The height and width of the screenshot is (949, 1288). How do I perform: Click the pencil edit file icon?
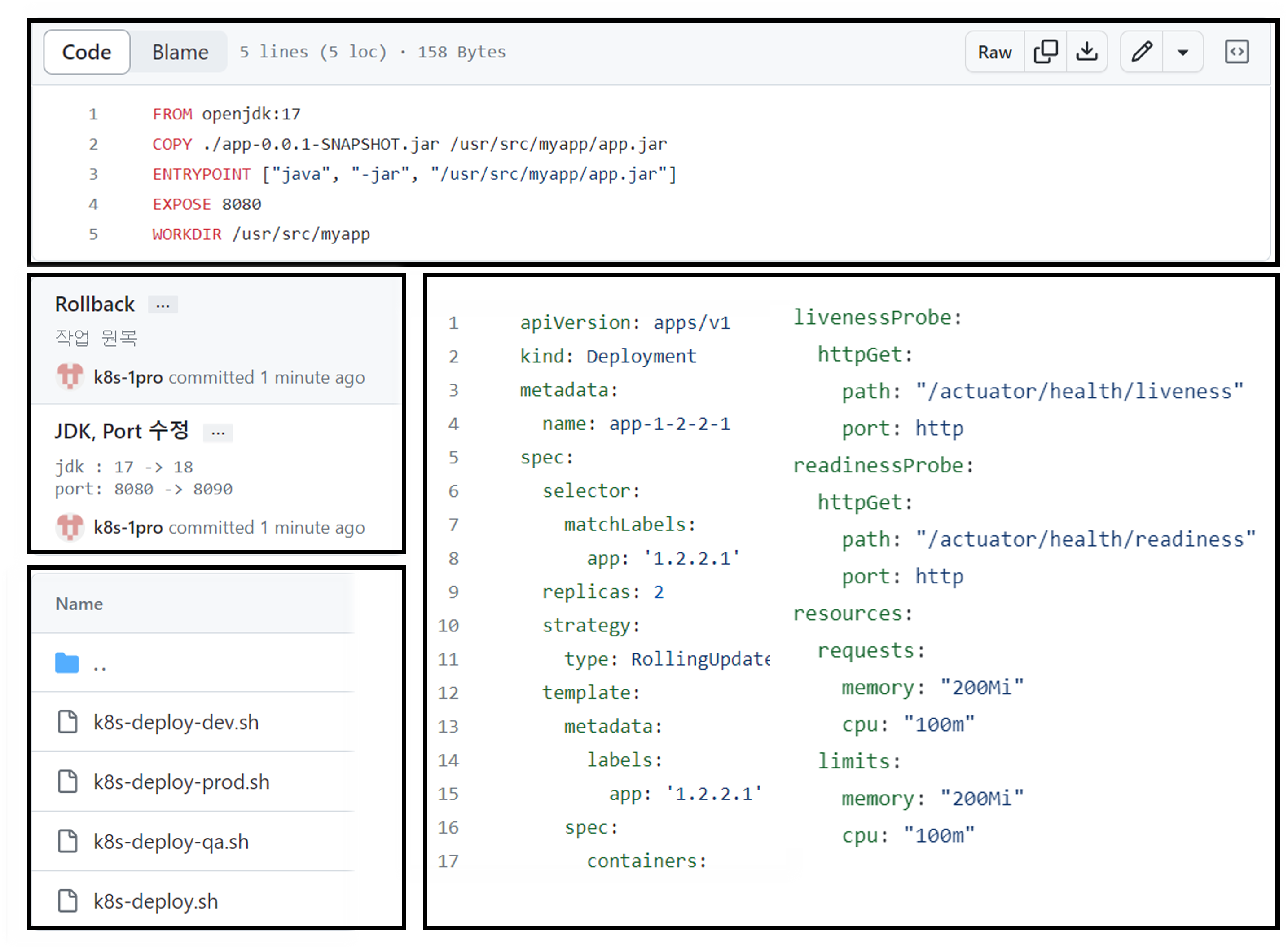click(1142, 52)
